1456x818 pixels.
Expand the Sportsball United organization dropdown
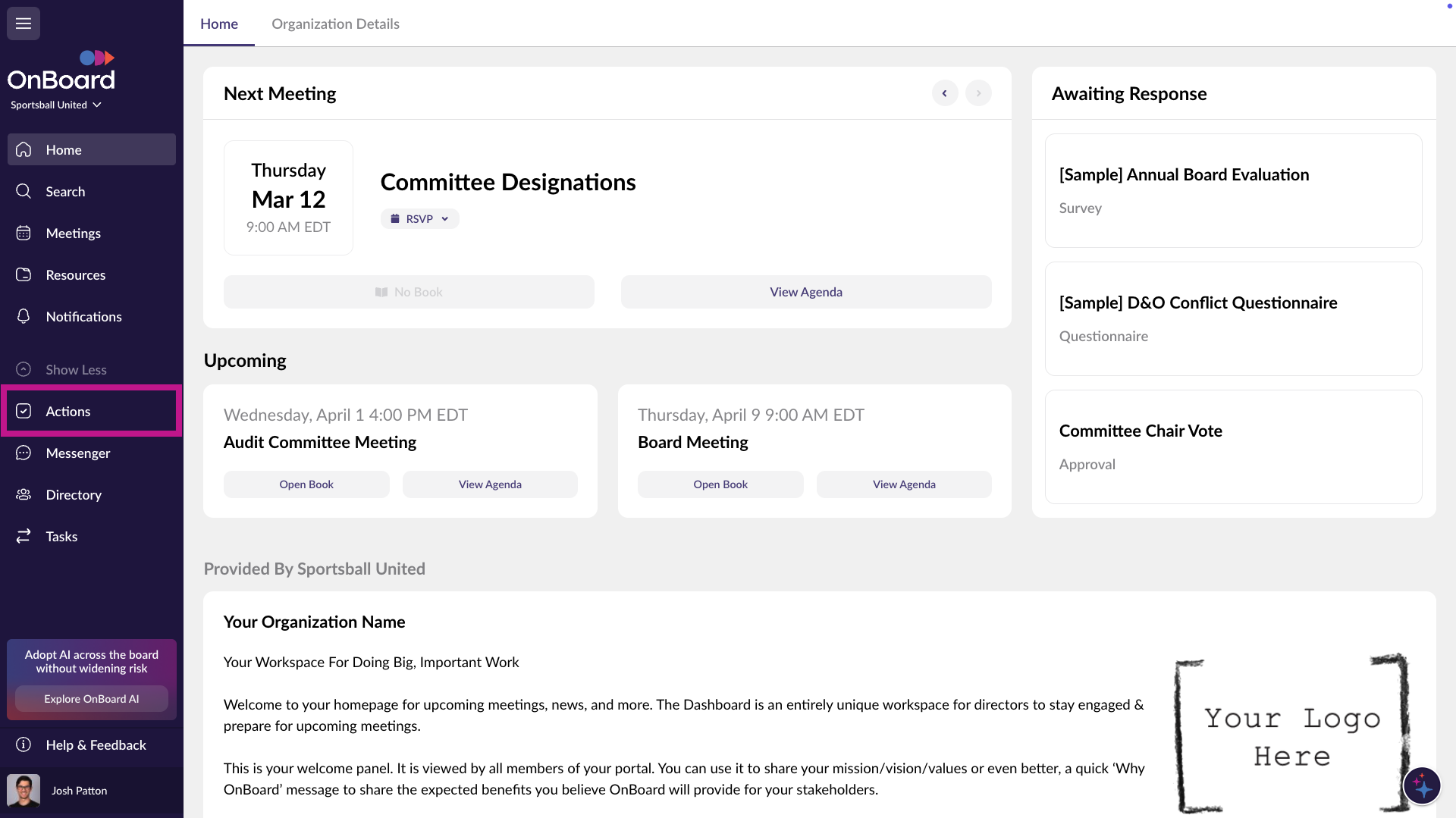[x=56, y=105]
